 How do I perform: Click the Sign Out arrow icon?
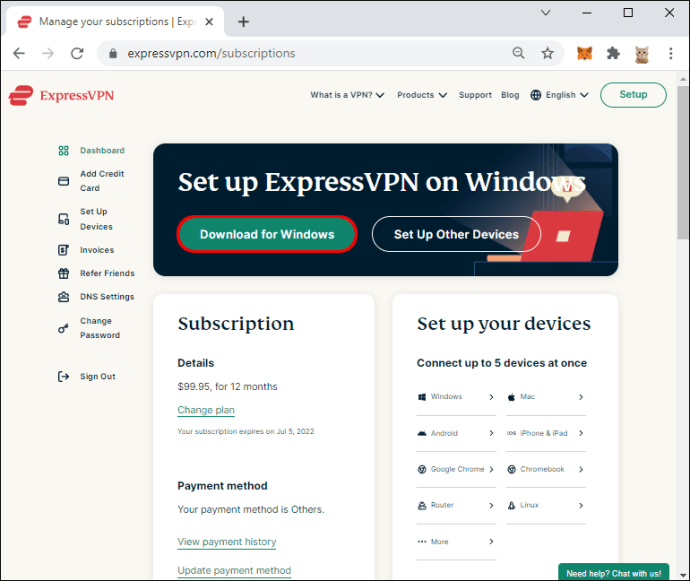(x=63, y=376)
